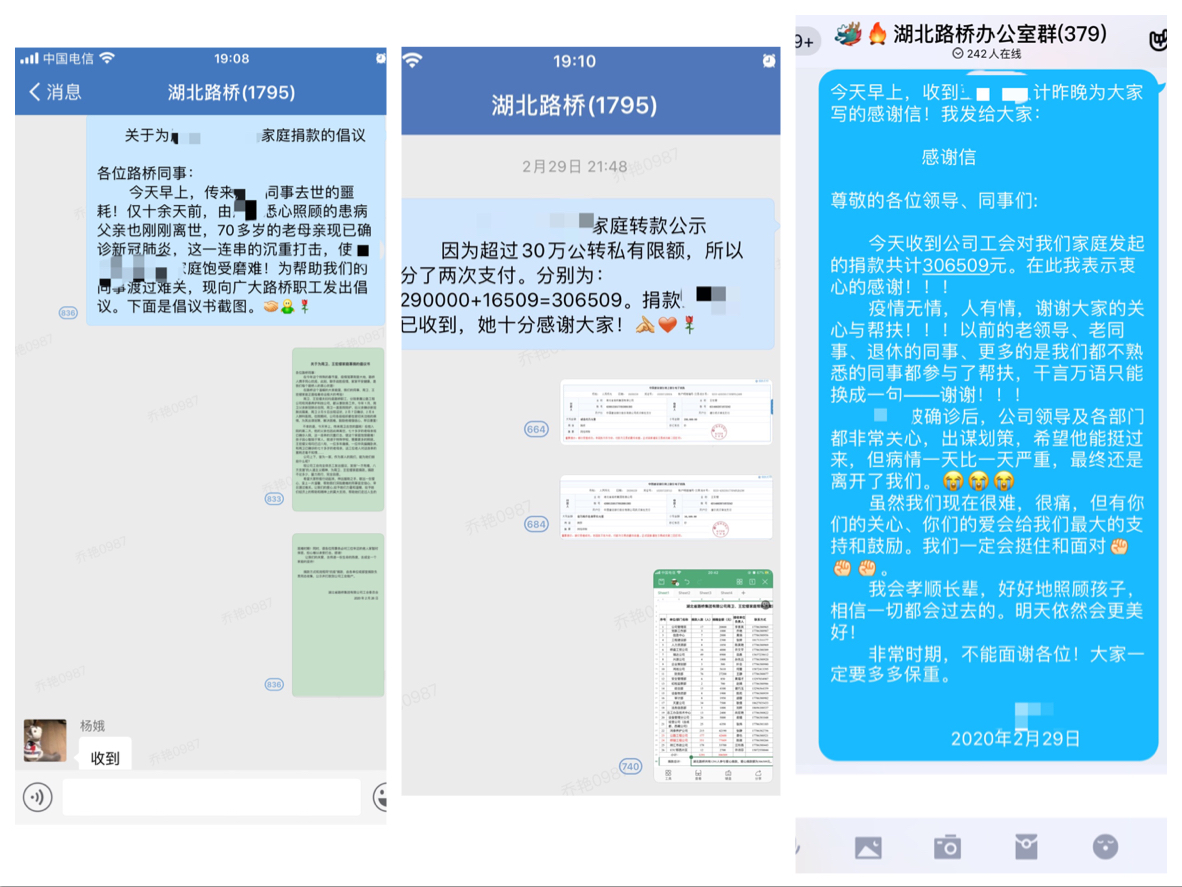The image size is (1182, 887).
Task: Open the red envelope icon
Action: click(1026, 847)
